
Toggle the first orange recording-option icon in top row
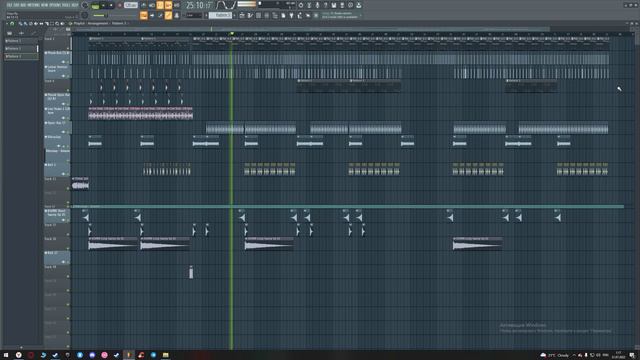(160, 5)
